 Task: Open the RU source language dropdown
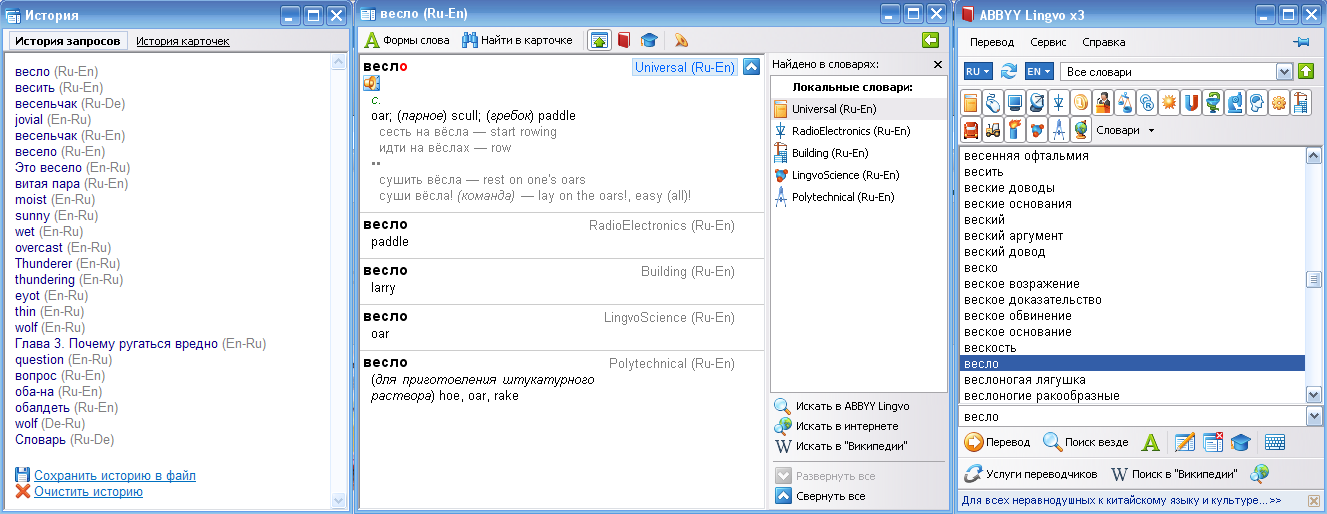pos(978,71)
